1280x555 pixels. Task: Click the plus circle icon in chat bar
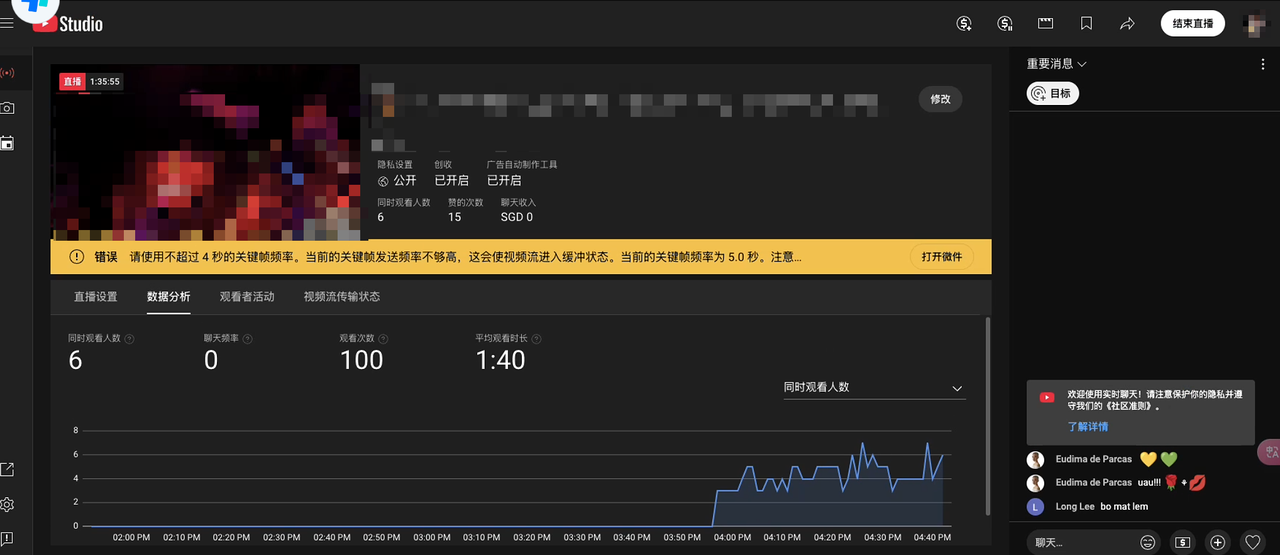coord(1217,542)
